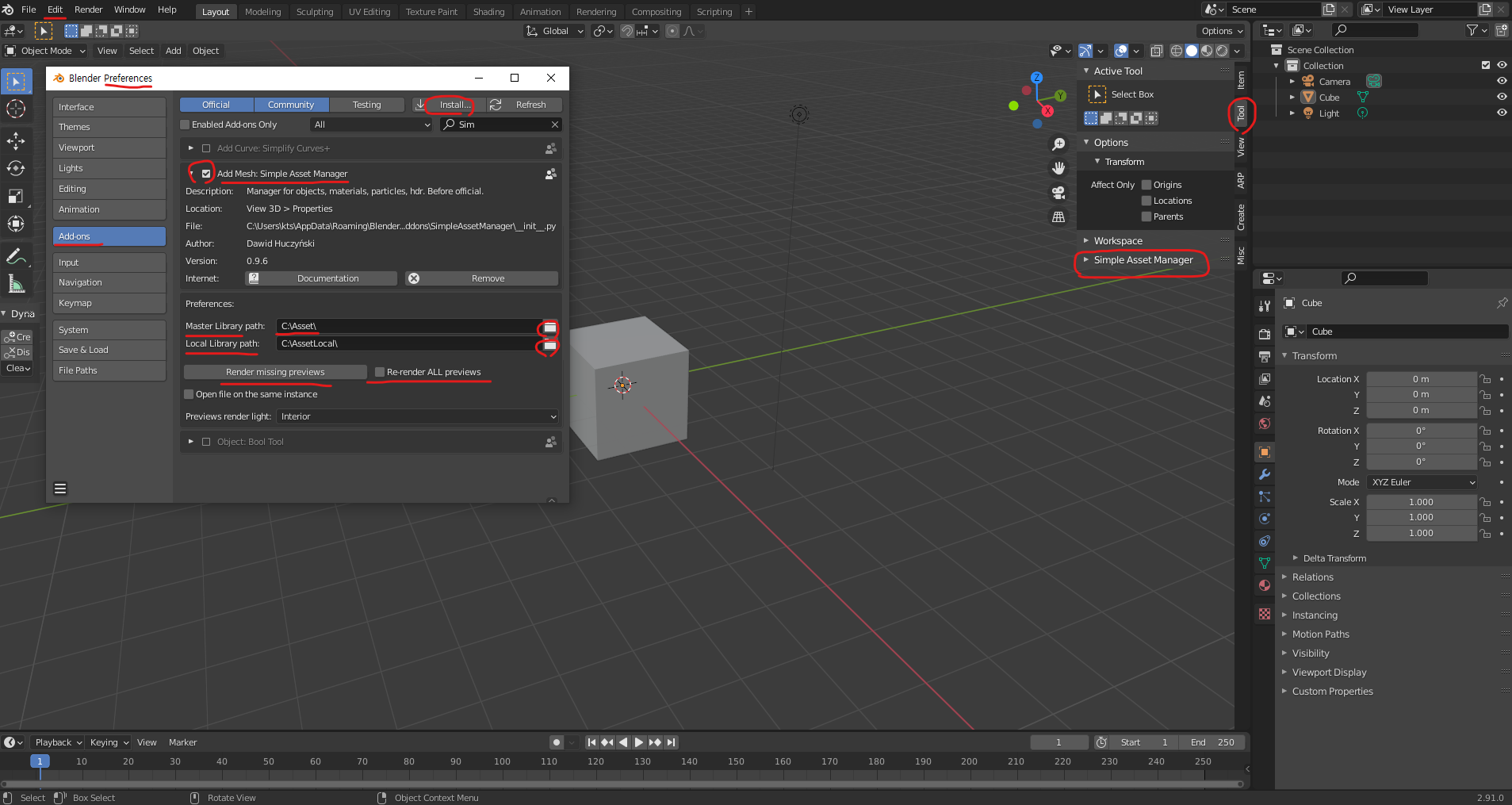Play animation forward

point(639,742)
